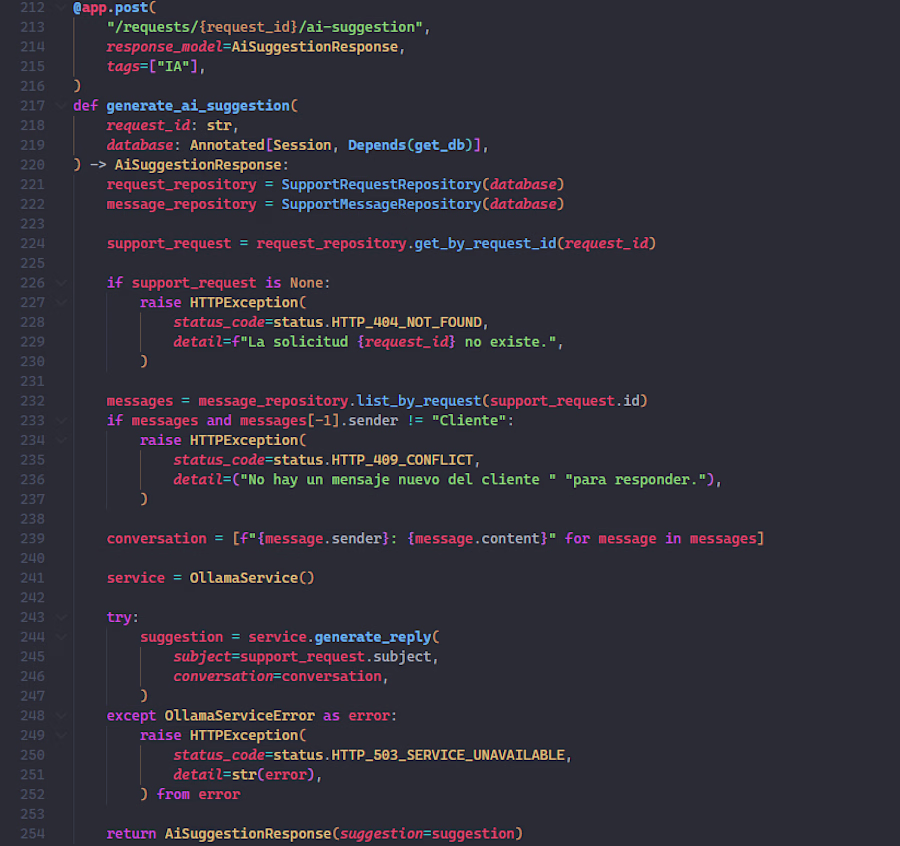Click the conversation variable on line 239
900x846 pixels.
(x=157, y=538)
